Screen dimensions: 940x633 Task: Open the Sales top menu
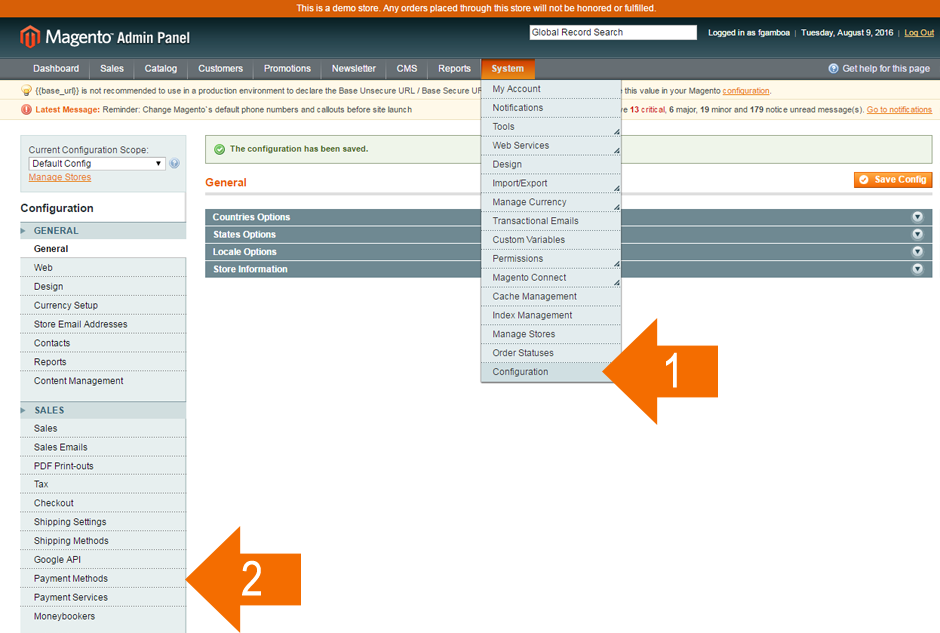point(112,68)
